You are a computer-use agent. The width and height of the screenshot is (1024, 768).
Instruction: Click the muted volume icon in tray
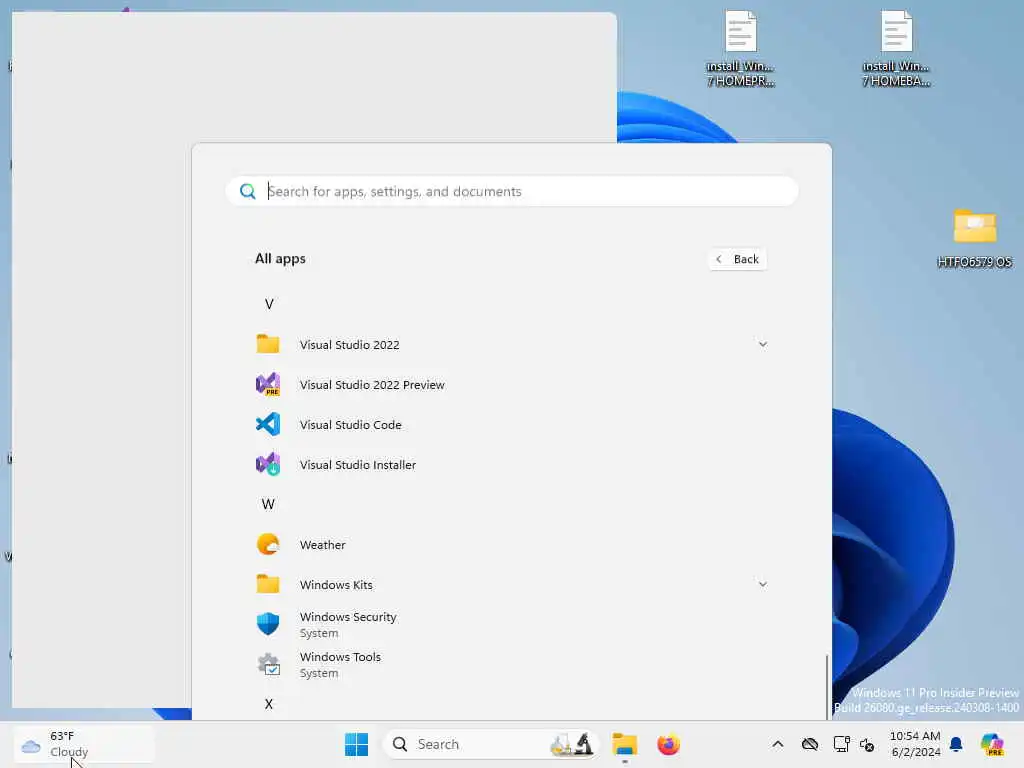point(867,744)
